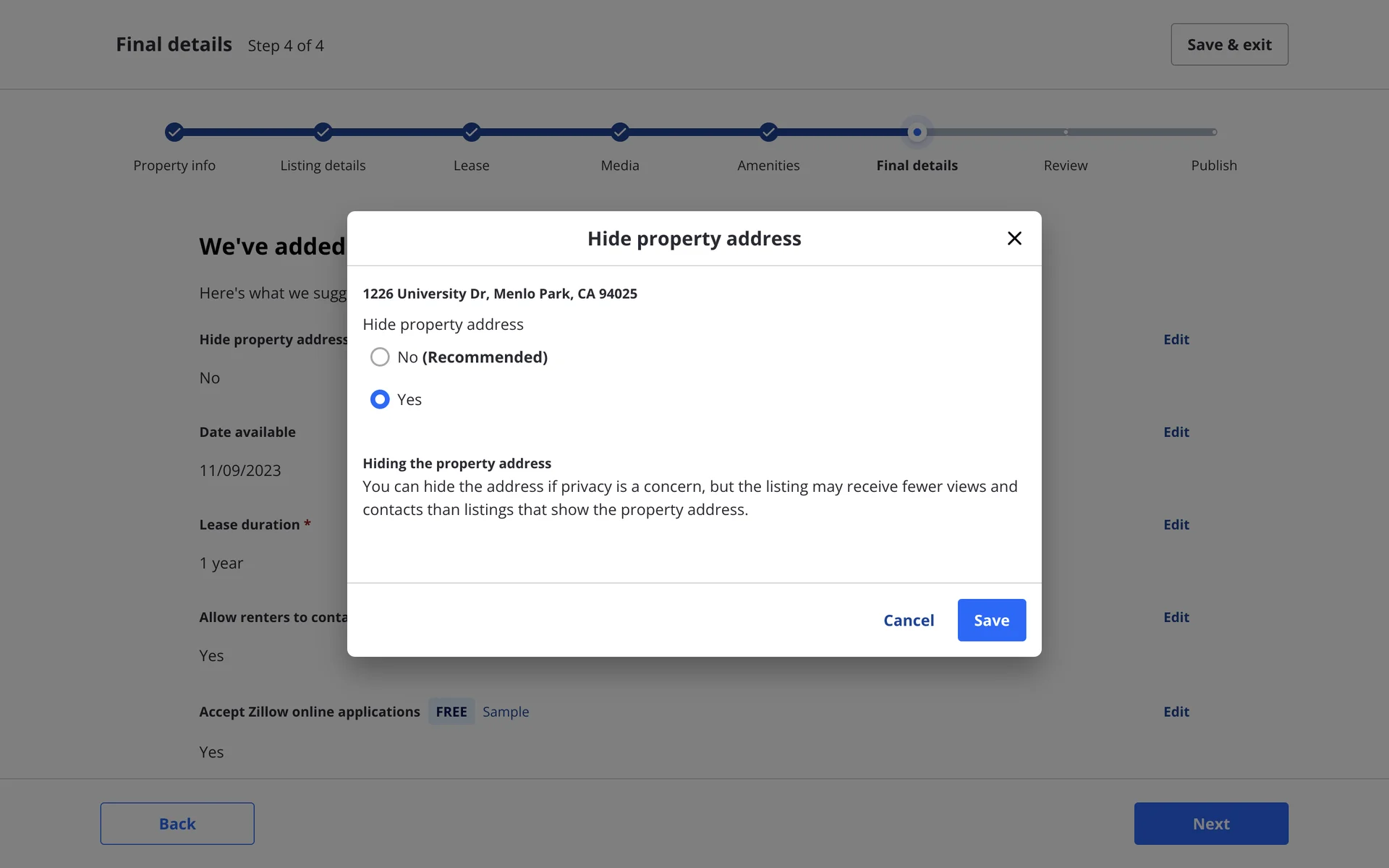This screenshot has width=1389, height=868.
Task: Open the Sample application link
Action: point(506,712)
